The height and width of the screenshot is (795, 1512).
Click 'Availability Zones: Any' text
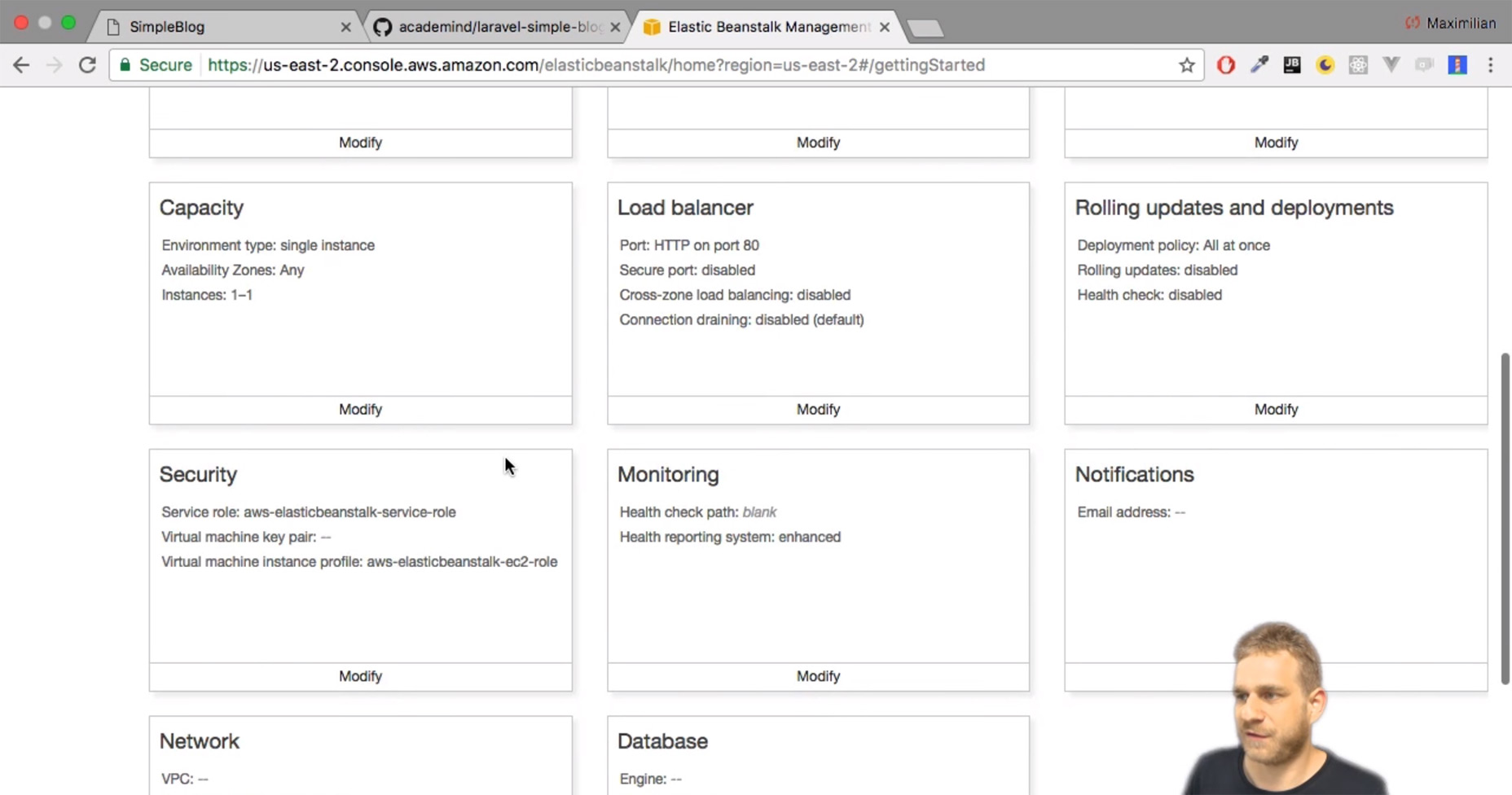coord(232,270)
